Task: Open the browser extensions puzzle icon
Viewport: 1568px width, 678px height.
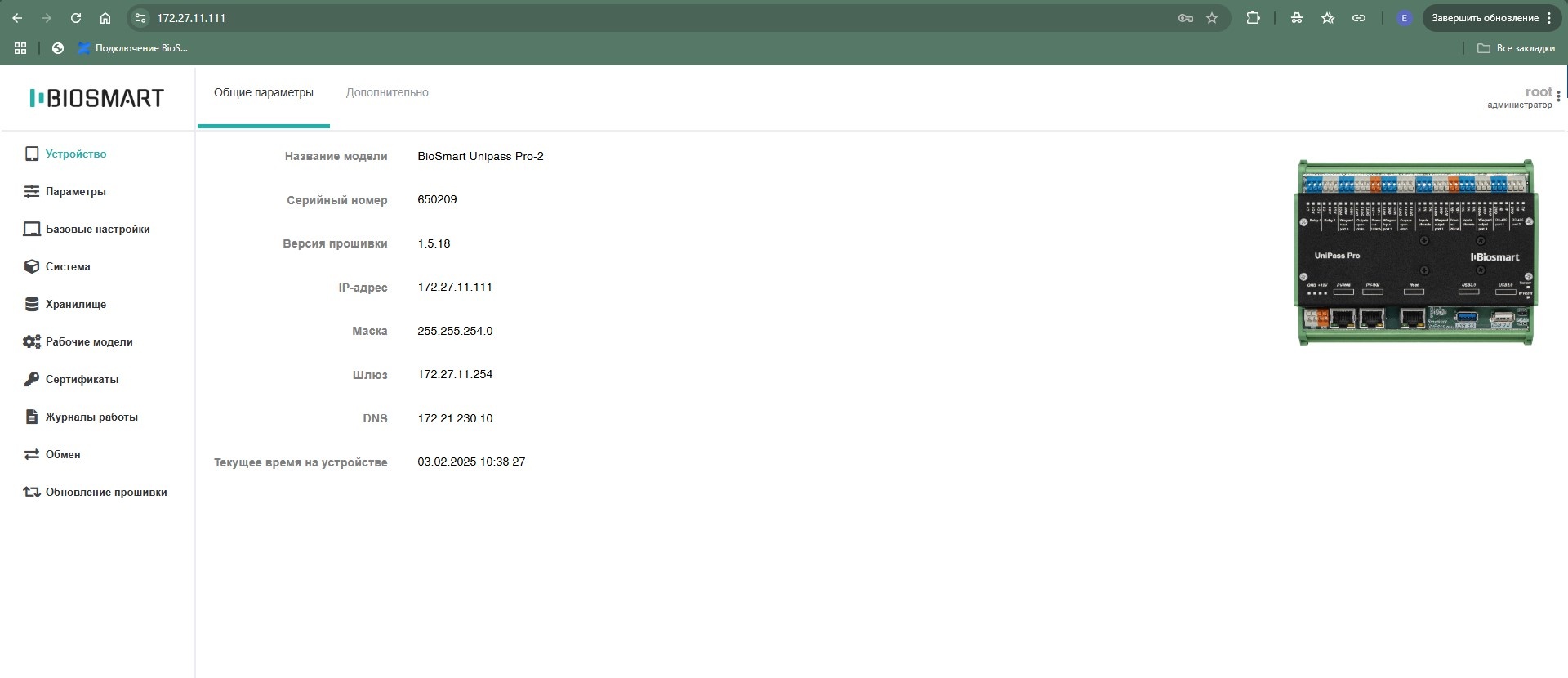Action: coord(1253,18)
